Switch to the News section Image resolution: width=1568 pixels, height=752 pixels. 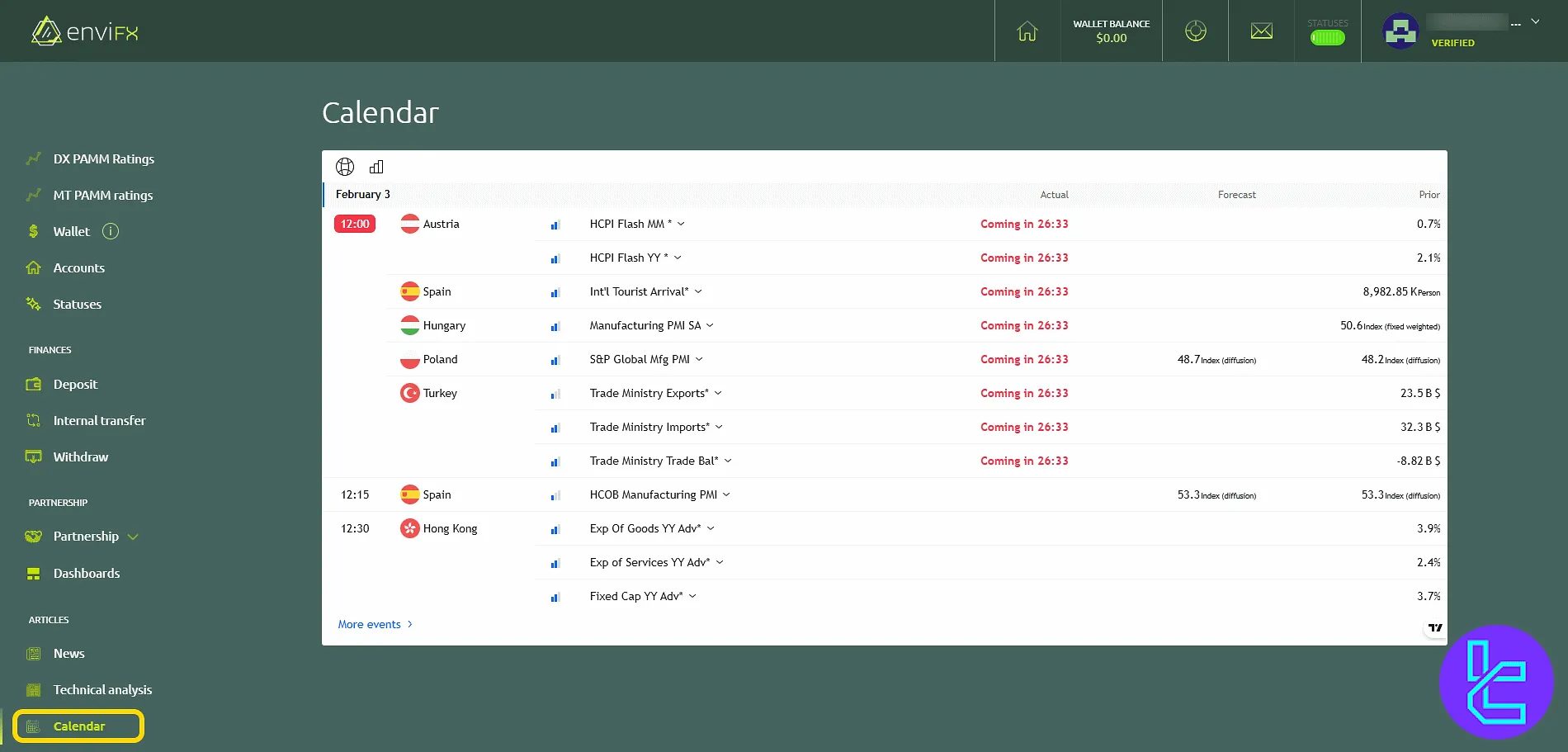point(68,653)
